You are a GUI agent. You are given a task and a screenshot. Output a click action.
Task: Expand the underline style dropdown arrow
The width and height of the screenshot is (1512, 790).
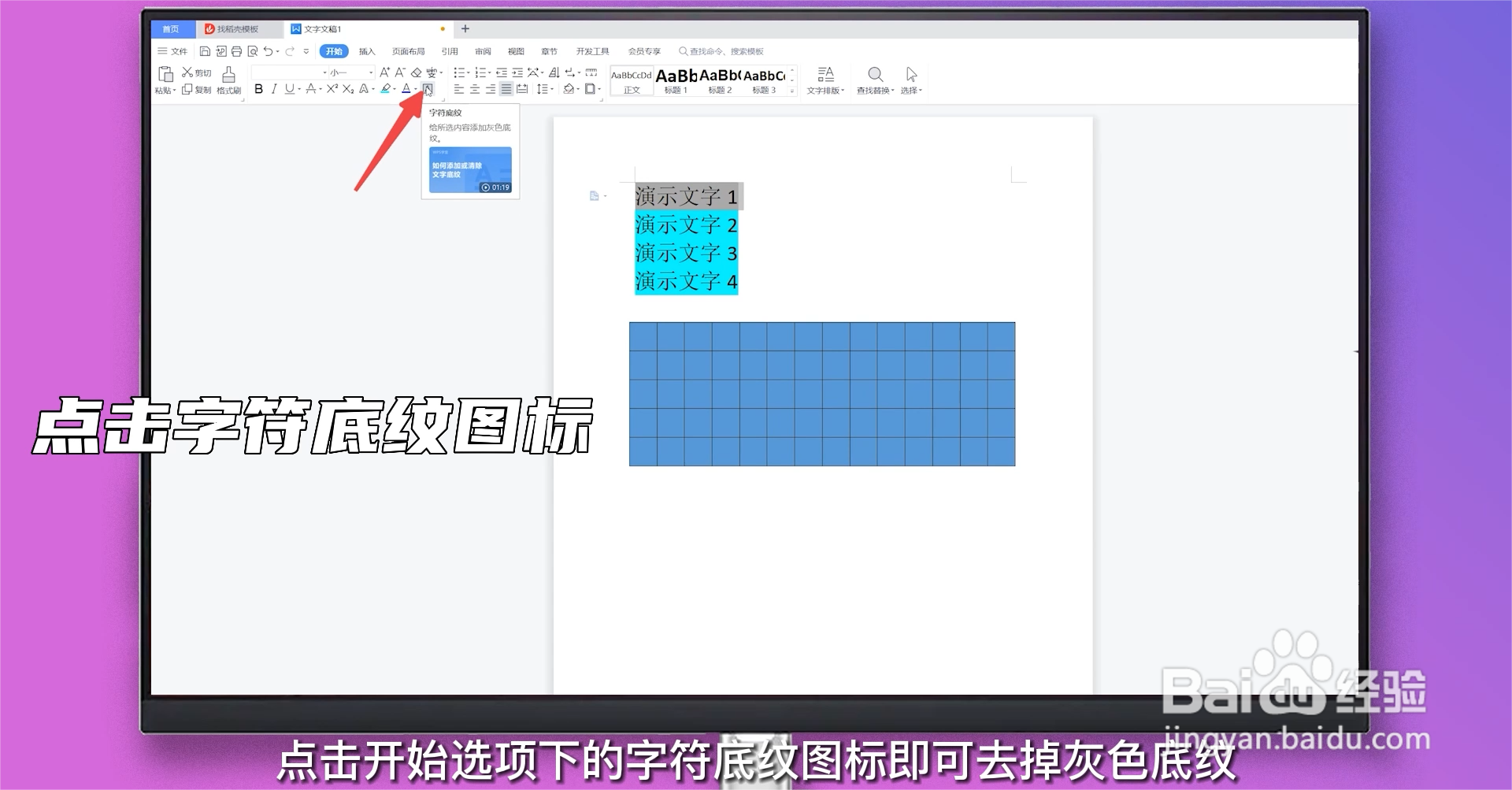pos(298,90)
